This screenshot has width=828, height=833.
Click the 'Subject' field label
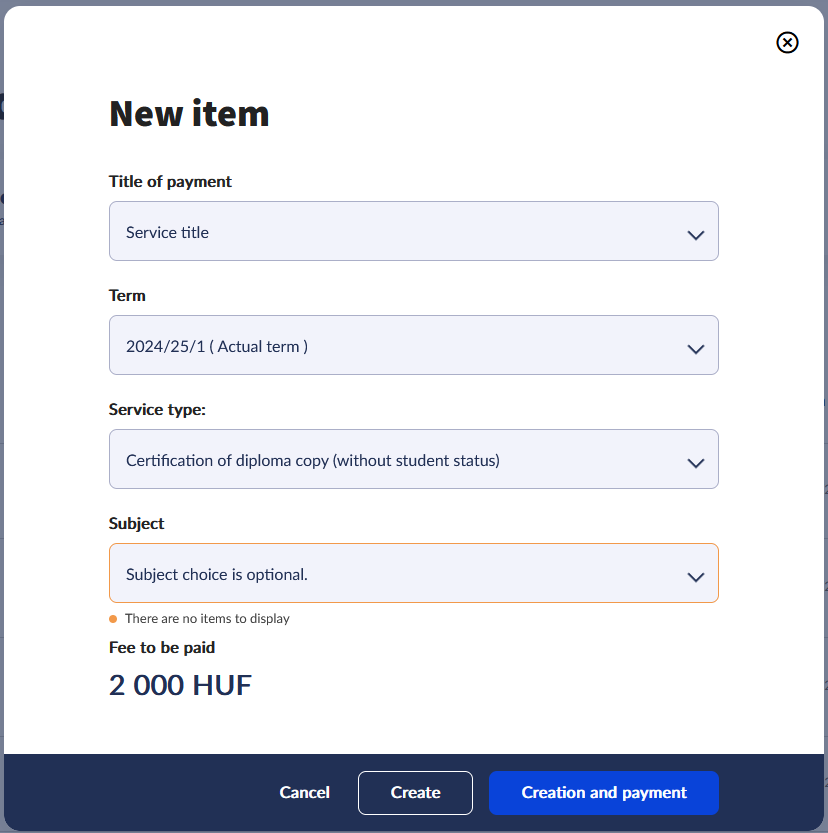[x=136, y=523]
